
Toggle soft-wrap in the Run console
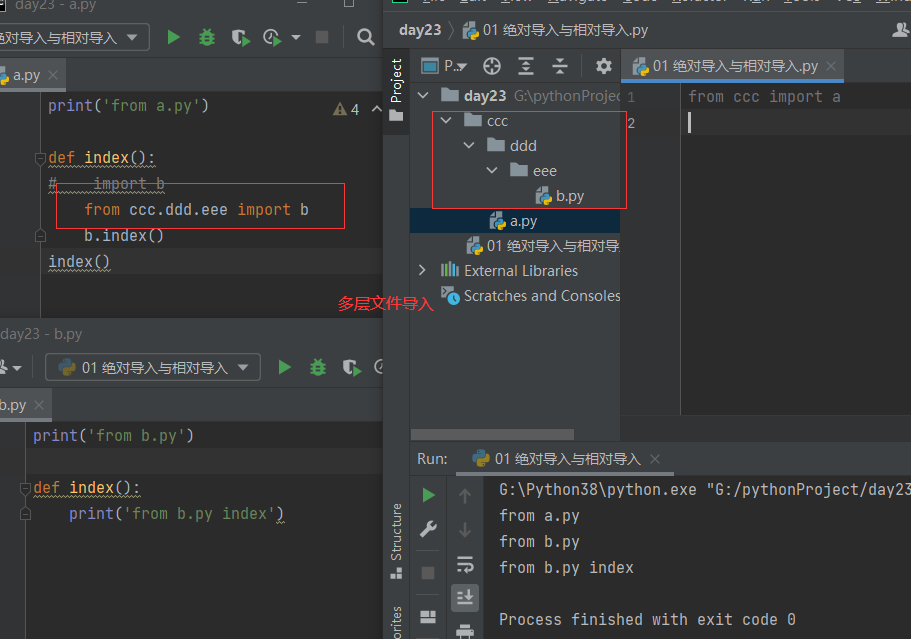pyautogui.click(x=465, y=564)
